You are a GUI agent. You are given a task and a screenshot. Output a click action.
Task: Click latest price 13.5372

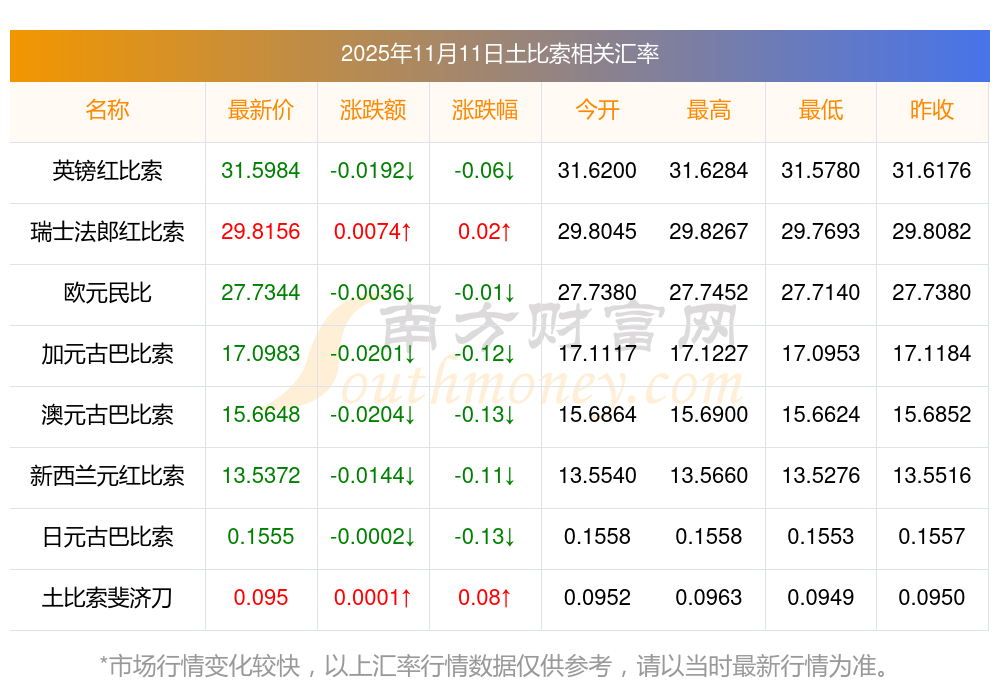pos(260,476)
